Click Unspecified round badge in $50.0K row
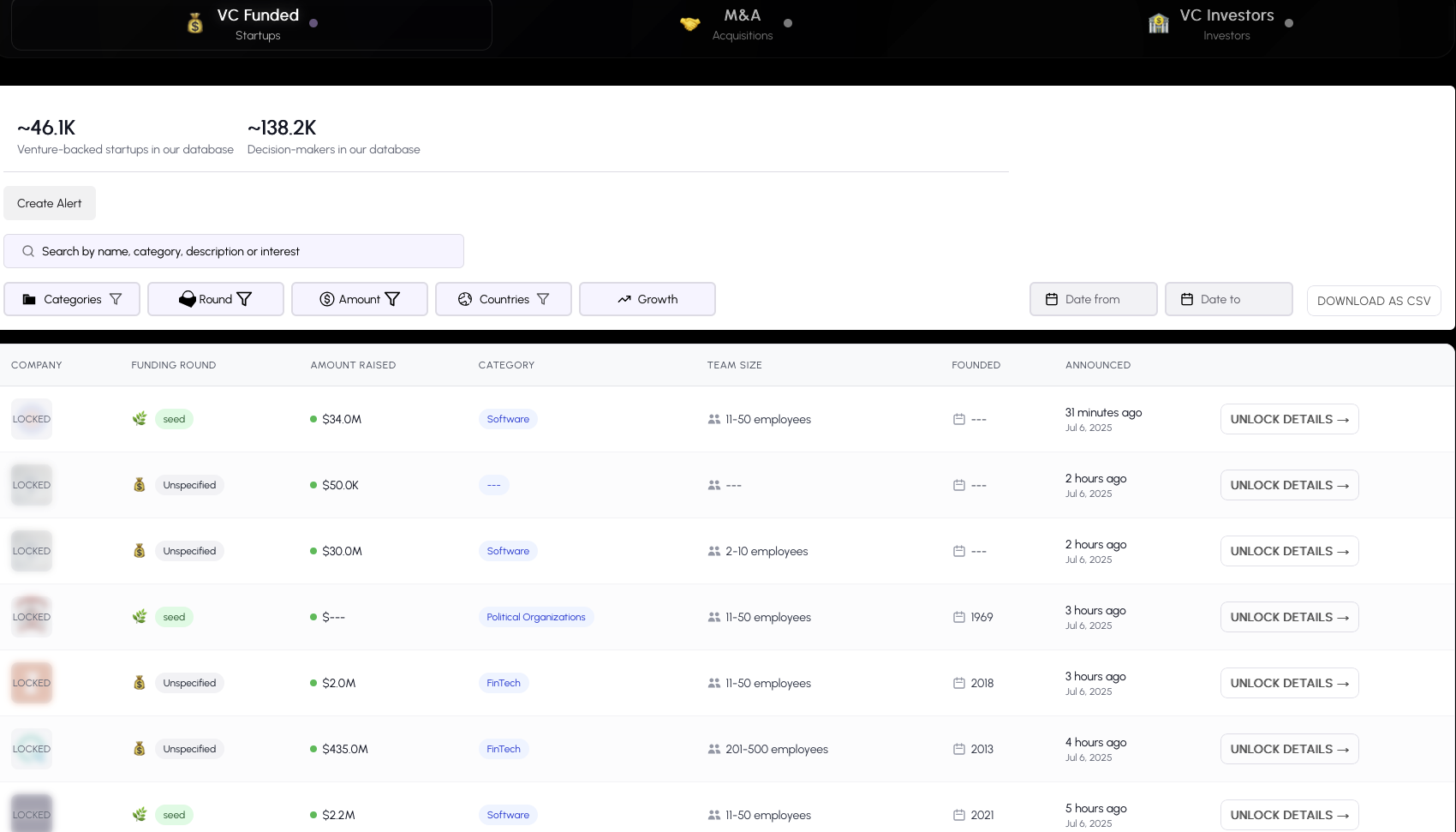Viewport: 1456px width, 832px height. [189, 485]
